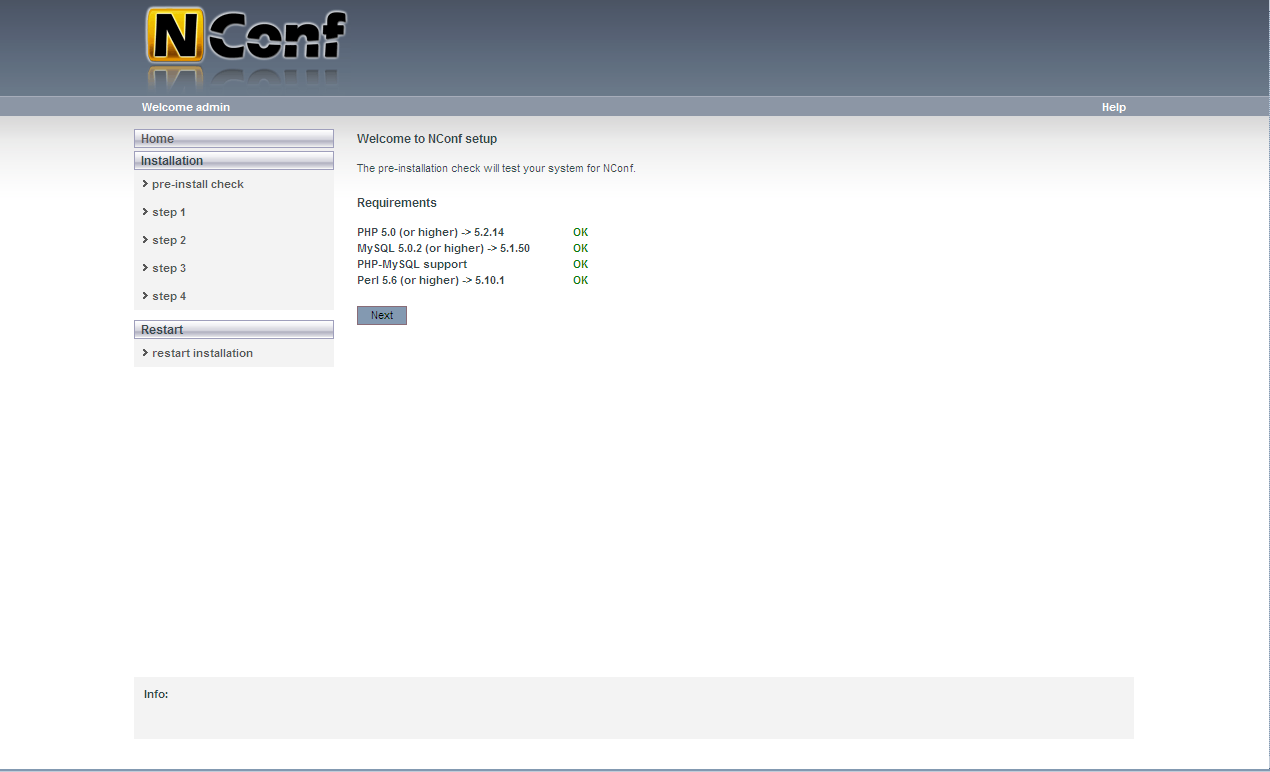Click the OK status beside PHP-MySQL support

(x=581, y=264)
